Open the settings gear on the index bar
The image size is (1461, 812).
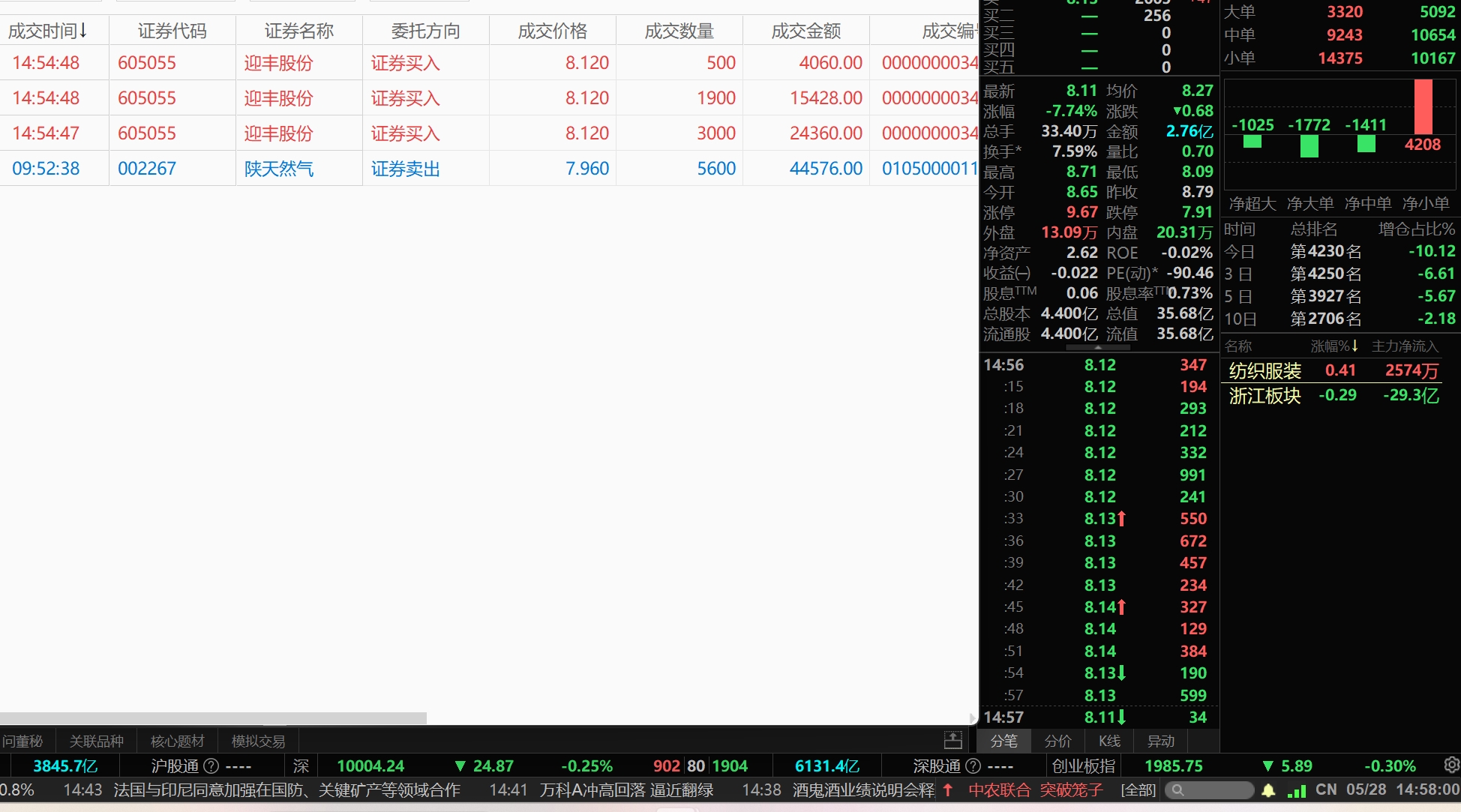click(x=1452, y=765)
